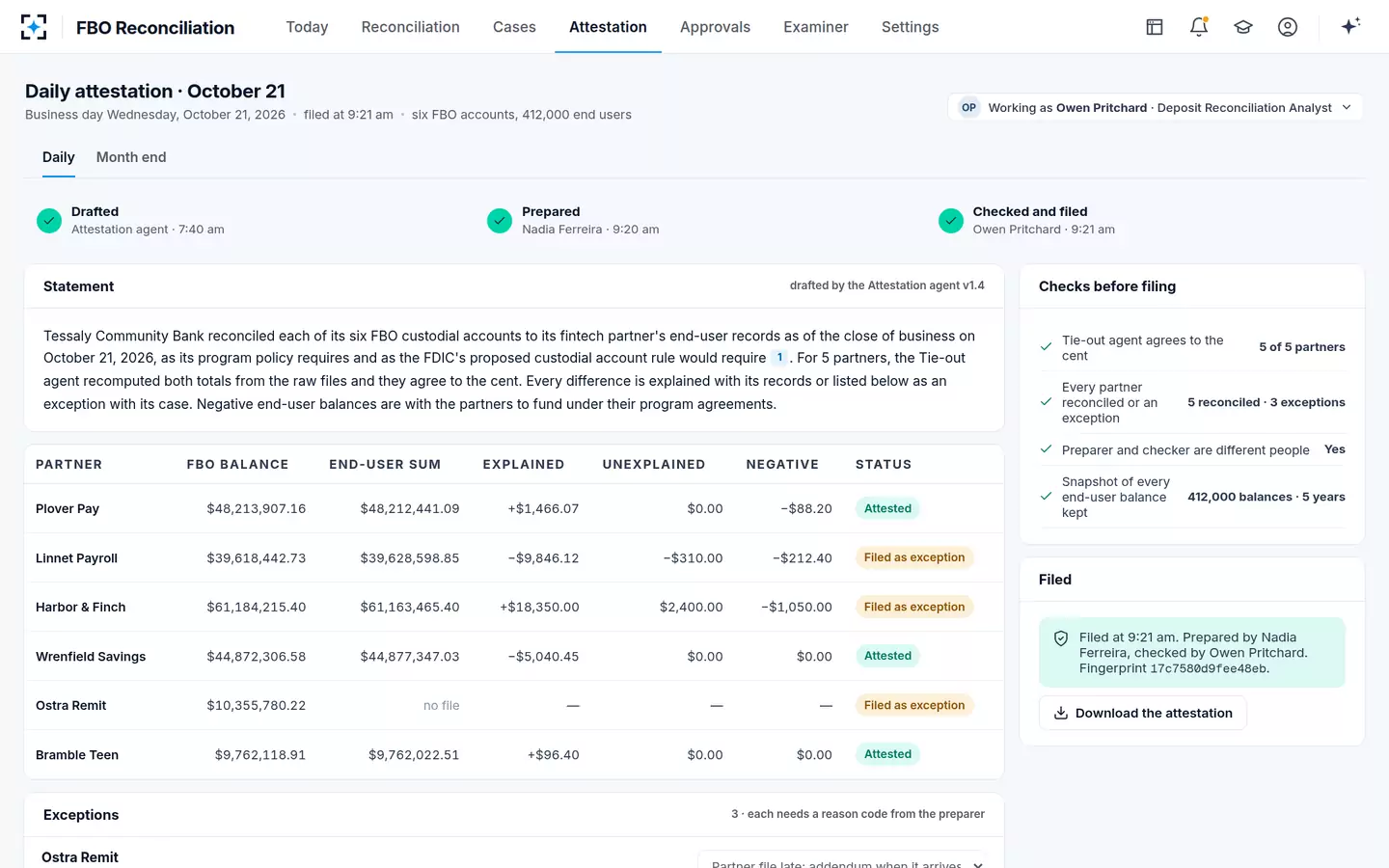Screen dimensions: 1389x868
Task: Click Plover Pay Attested status badge
Action: [887, 508]
